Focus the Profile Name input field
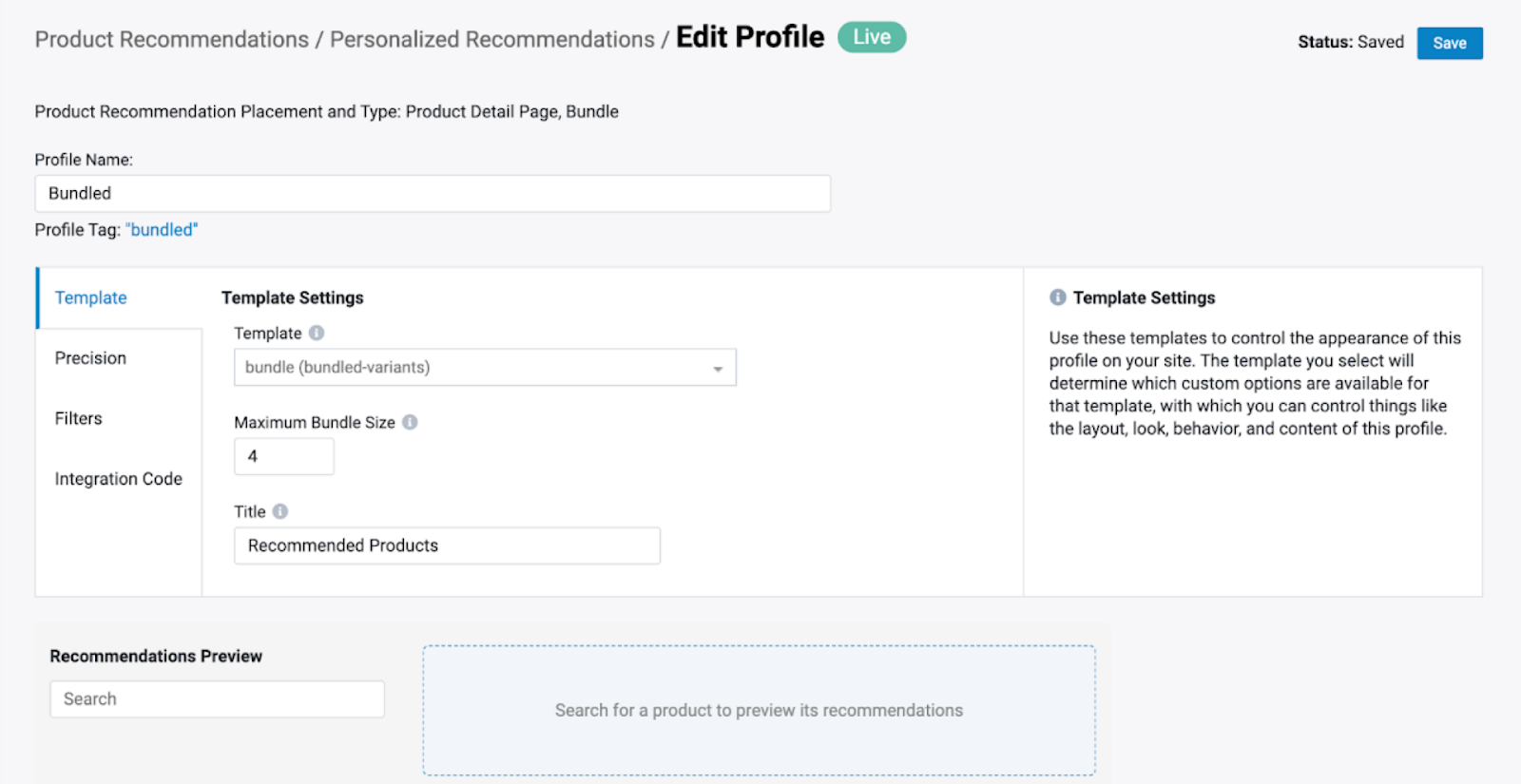This screenshot has height=784, width=1521. 433,194
